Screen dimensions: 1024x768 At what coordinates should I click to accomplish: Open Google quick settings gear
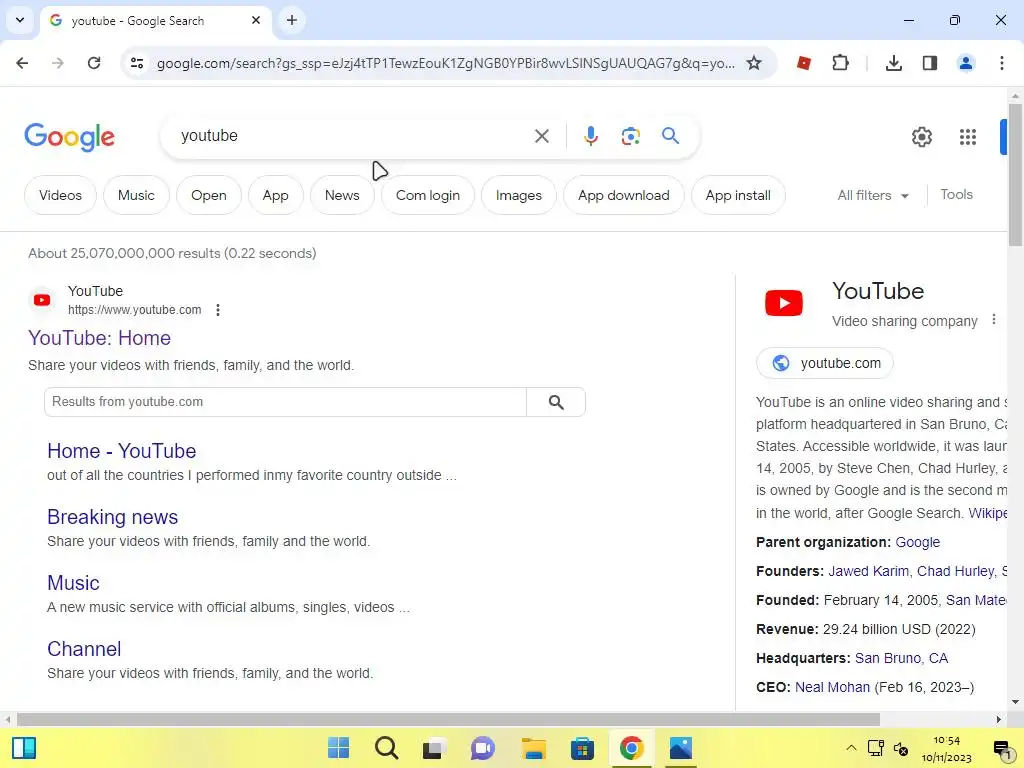921,136
